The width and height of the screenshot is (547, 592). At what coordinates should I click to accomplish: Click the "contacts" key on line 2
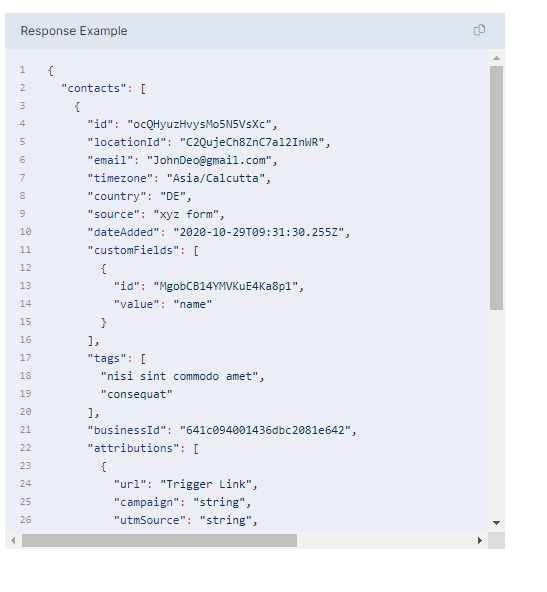tap(94, 88)
